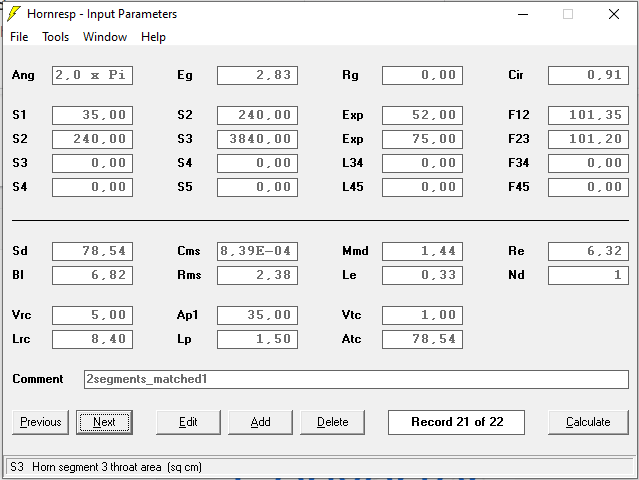Screen dimensions: 639x480
Task: Click the Comment label
Action: (x=37, y=379)
